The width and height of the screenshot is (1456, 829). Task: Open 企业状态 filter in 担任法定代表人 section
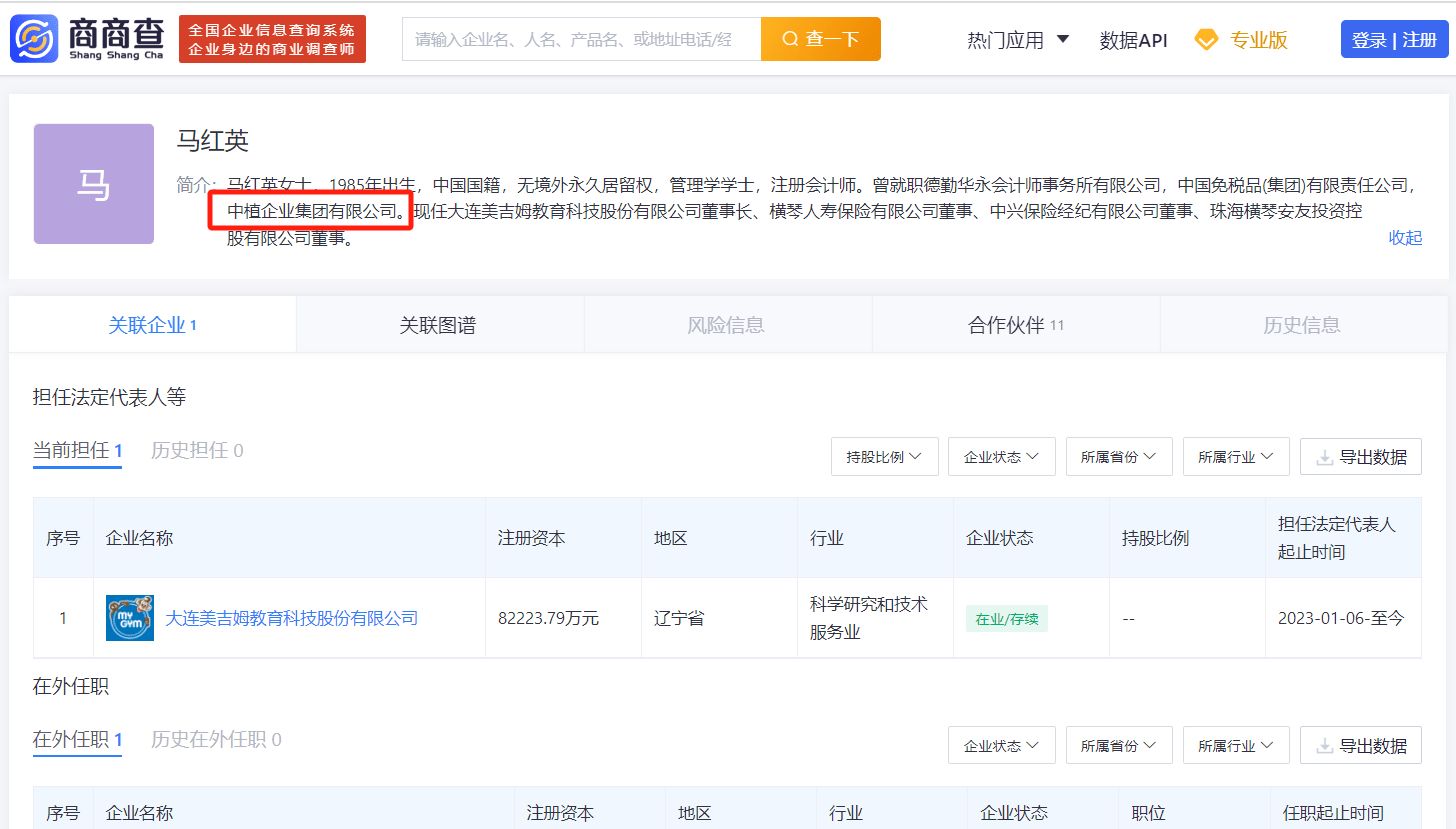coord(1002,457)
